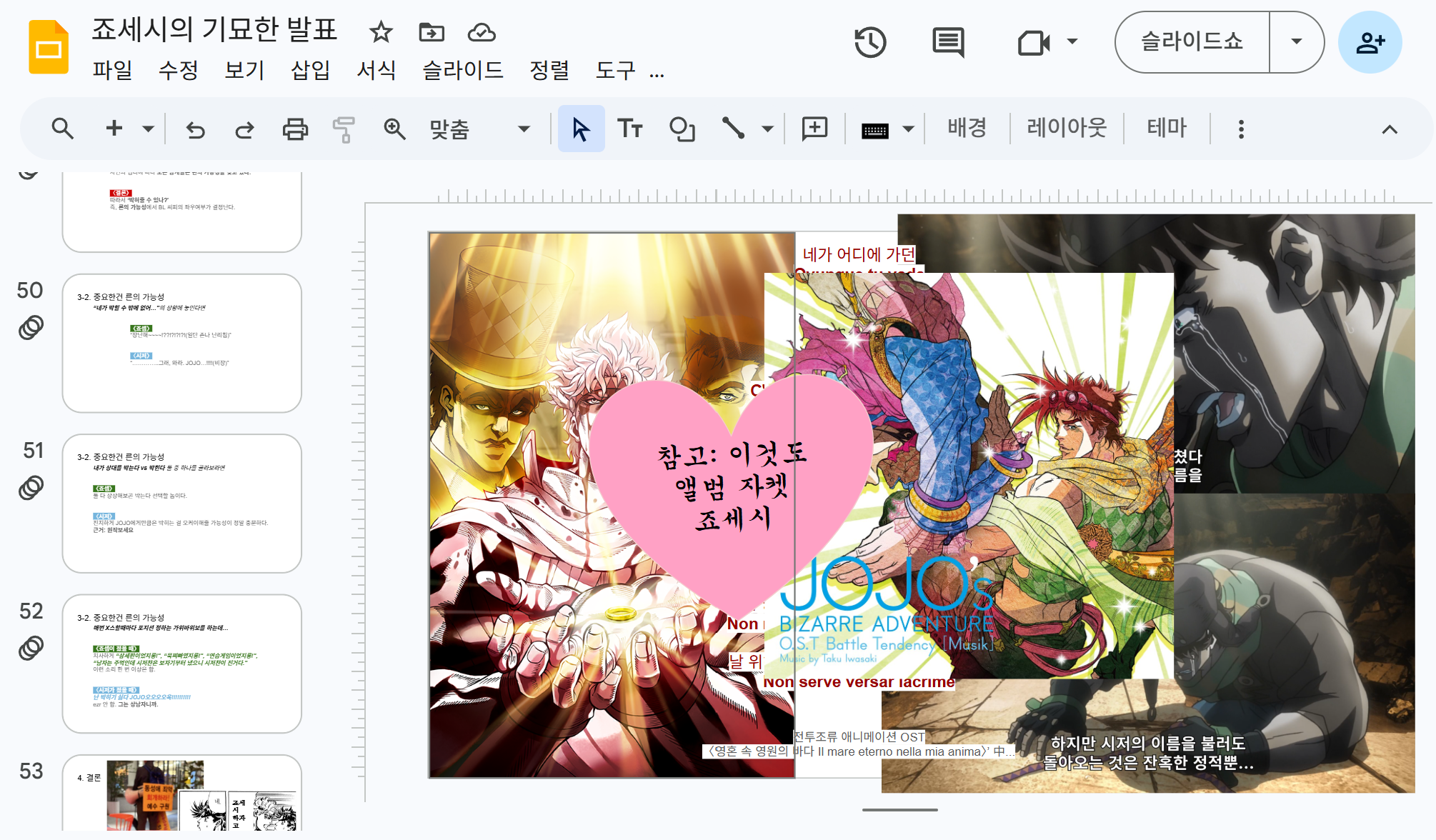Click the linked slide icon for slide 50

click(31, 327)
